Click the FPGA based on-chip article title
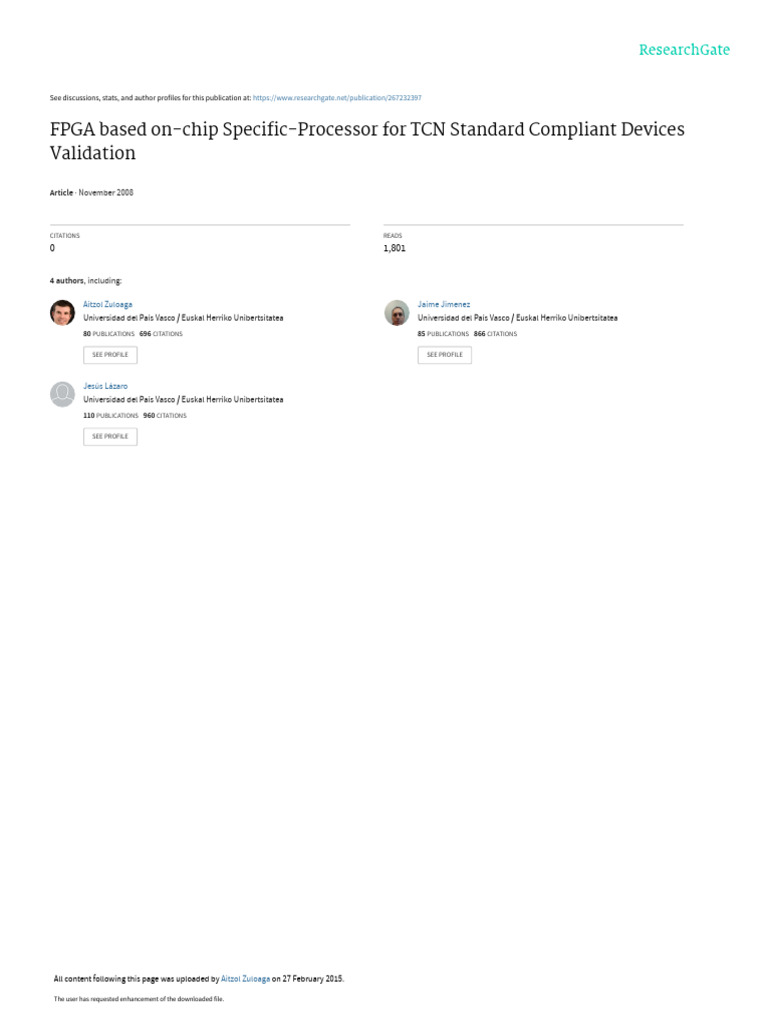The height and width of the screenshot is (1024, 768). pos(367,140)
